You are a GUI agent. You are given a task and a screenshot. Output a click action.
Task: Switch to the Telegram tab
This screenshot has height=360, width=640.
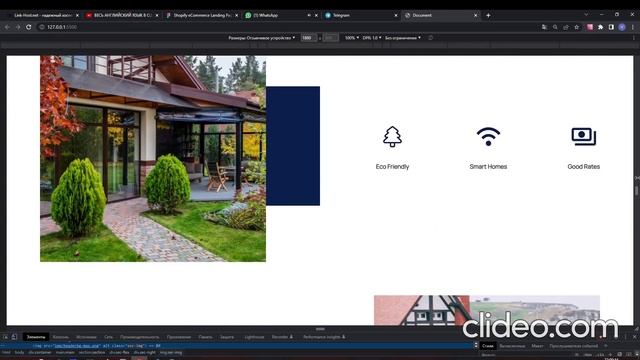361,15
